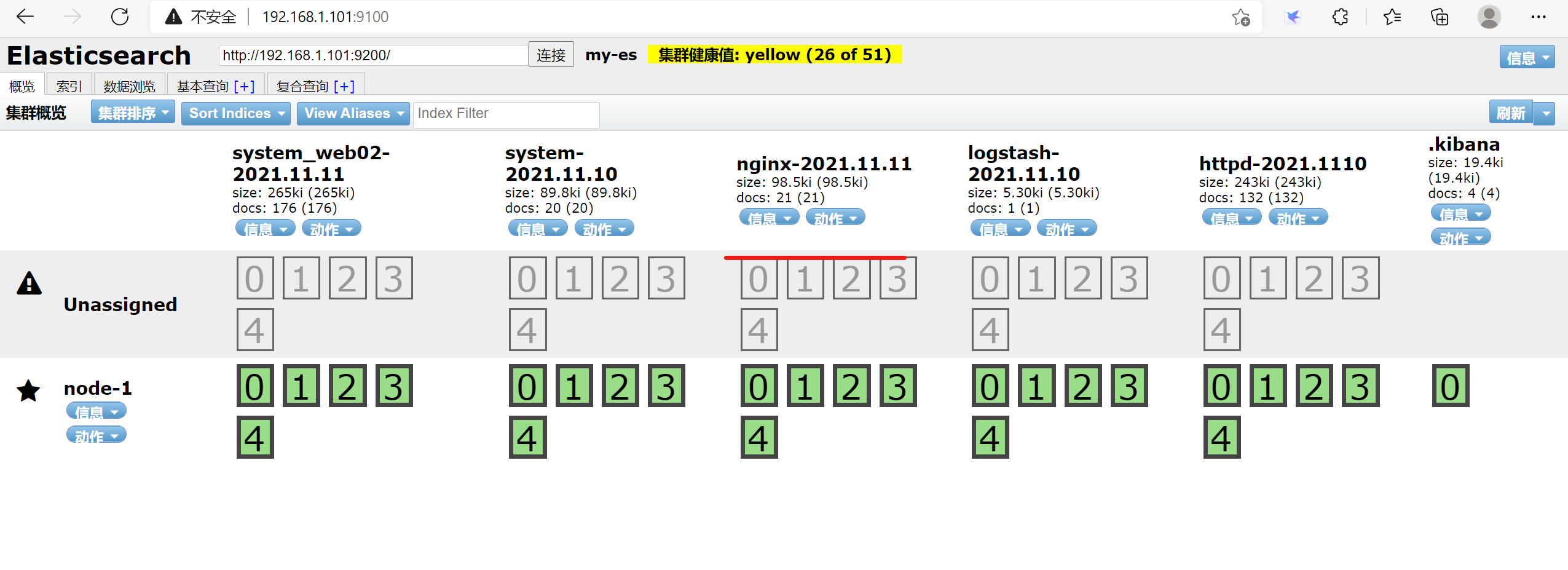Click the my-es cluster name
This screenshot has width=1568, height=570.
[x=611, y=55]
